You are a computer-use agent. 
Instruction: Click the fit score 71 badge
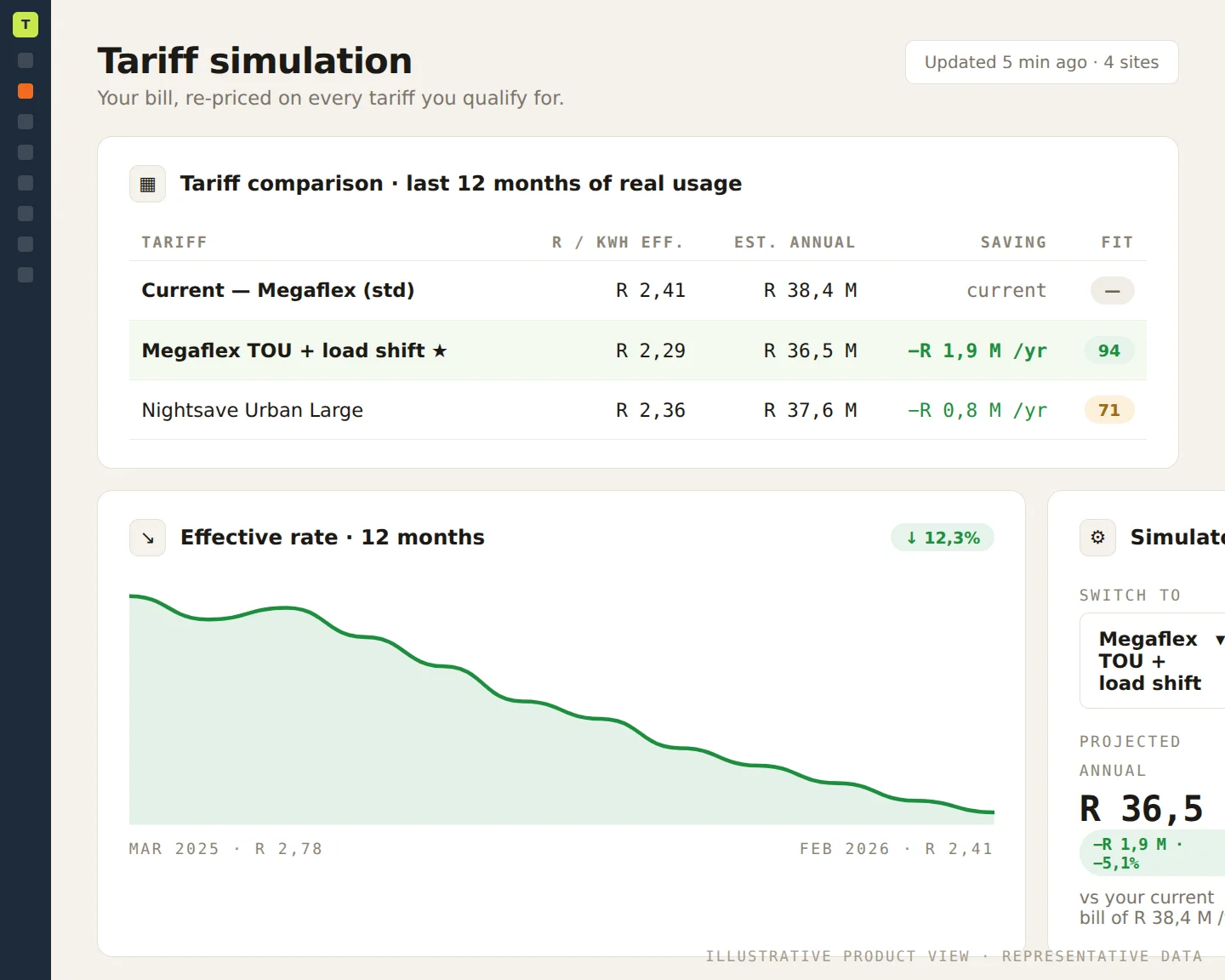point(1108,410)
